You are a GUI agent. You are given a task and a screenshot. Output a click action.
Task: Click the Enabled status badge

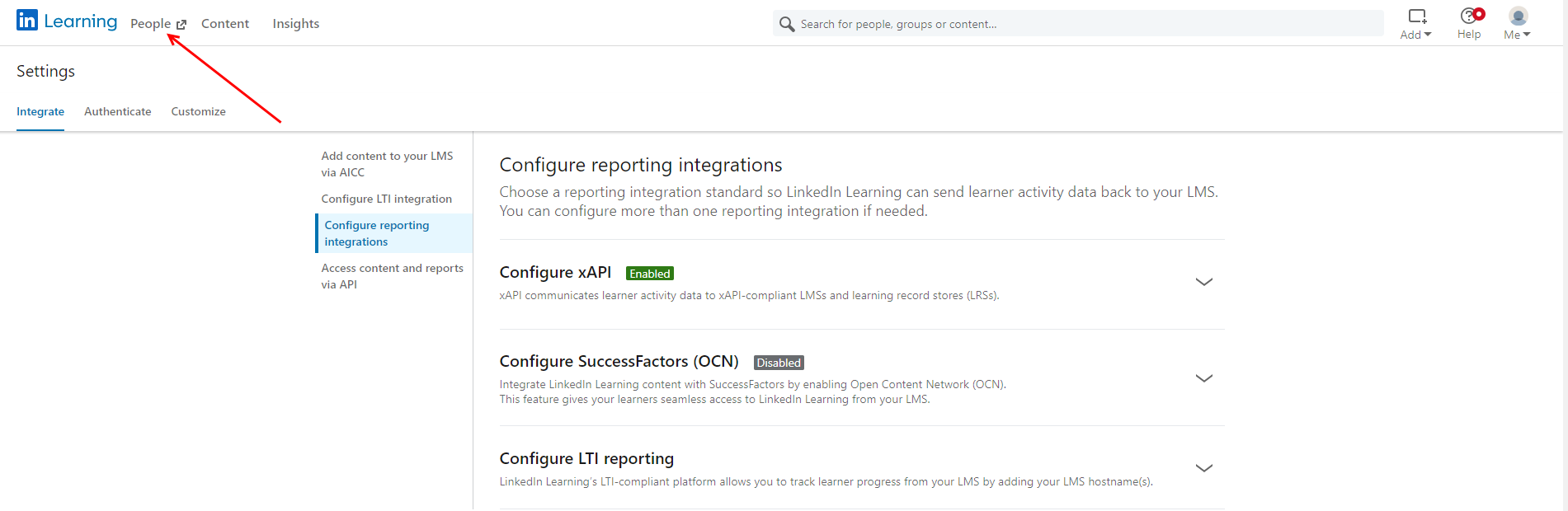point(650,274)
